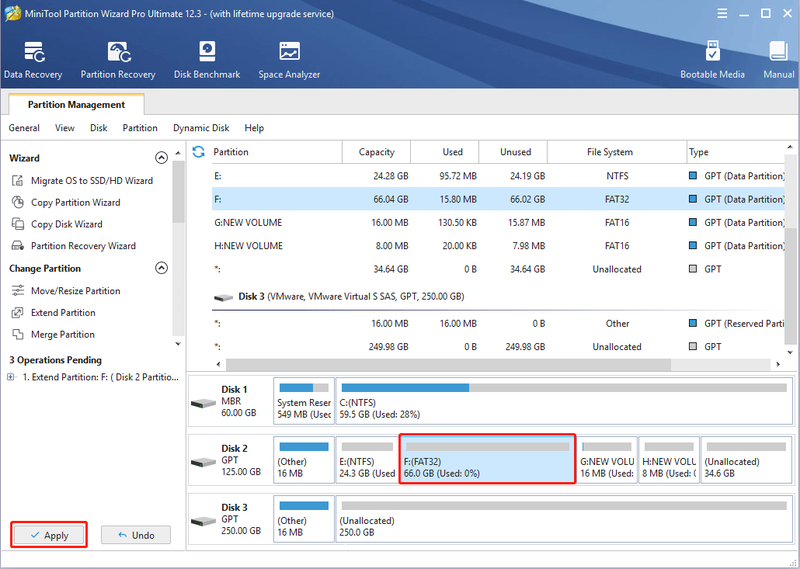Open the Partition menu
This screenshot has height=569, width=800.
pos(140,128)
